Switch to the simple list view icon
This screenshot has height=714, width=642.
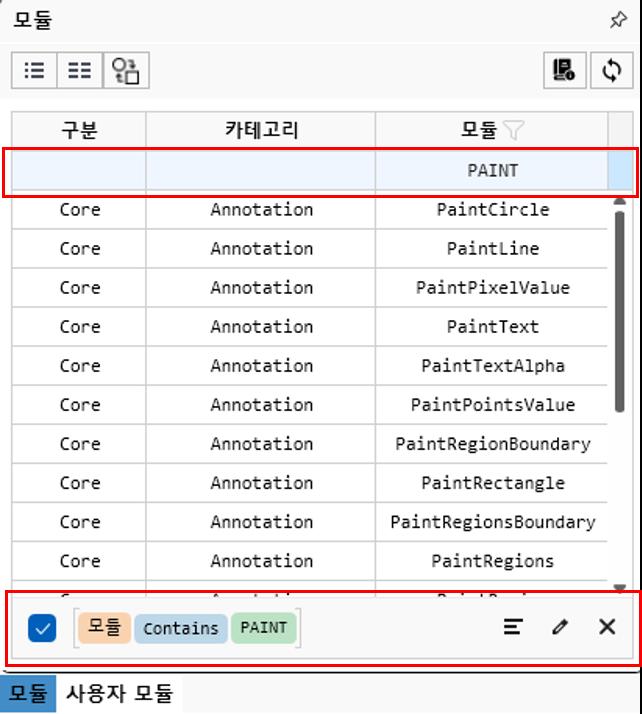[35, 70]
